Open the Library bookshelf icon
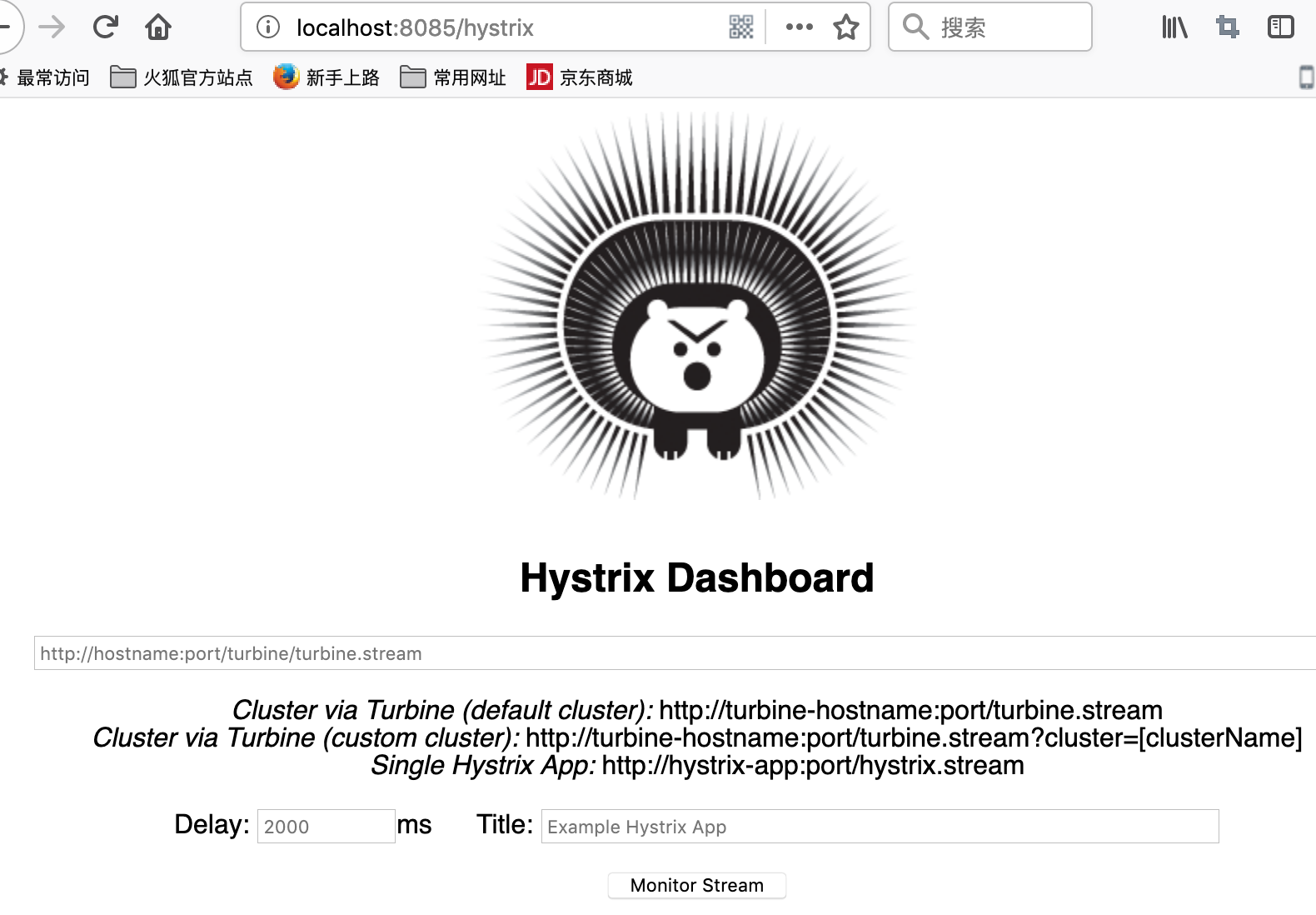This screenshot has height=915, width=1316. point(1174,27)
